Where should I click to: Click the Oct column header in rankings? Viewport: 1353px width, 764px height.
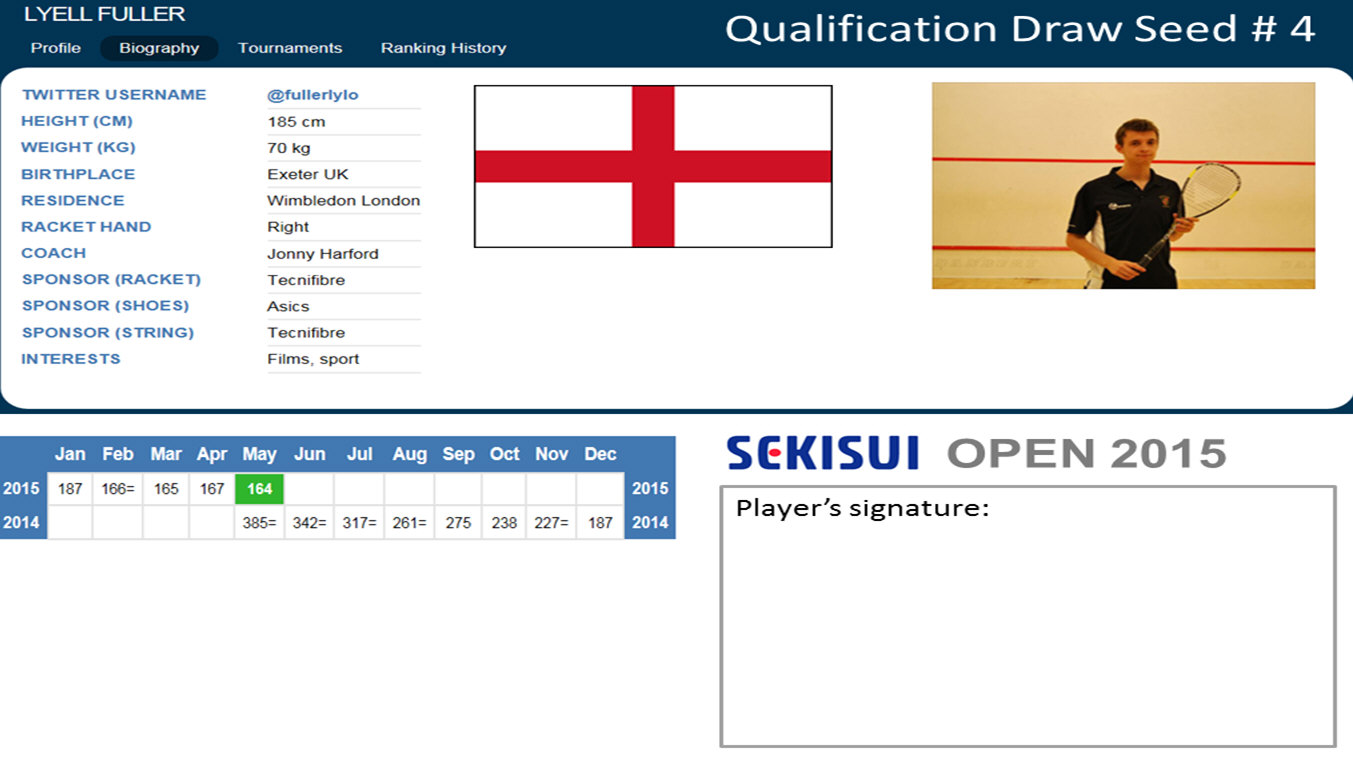(505, 454)
